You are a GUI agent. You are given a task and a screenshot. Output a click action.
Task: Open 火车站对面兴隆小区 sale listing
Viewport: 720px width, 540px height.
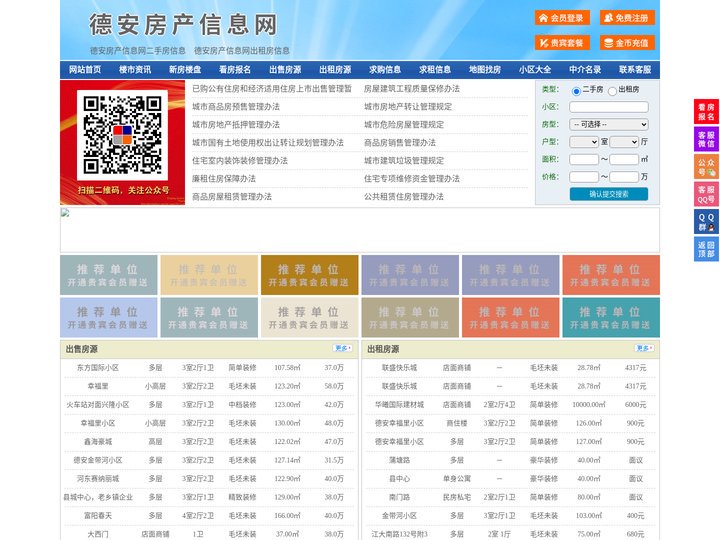[x=98, y=405]
